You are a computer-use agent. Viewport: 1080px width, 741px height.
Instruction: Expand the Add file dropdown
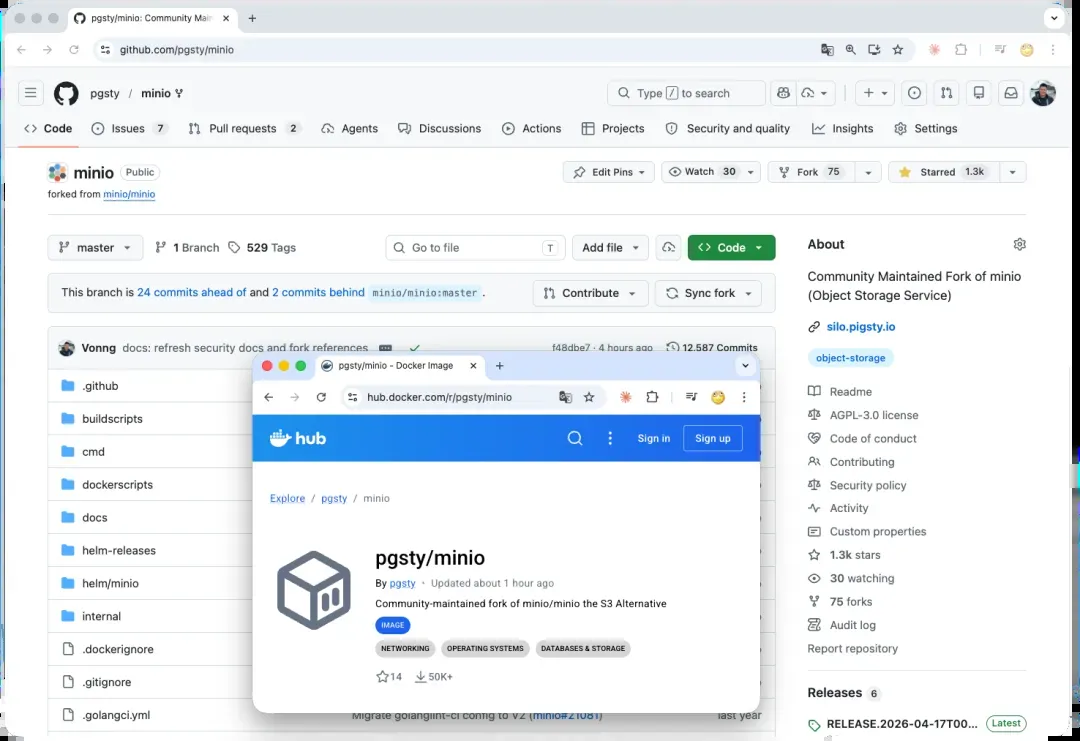click(x=610, y=247)
